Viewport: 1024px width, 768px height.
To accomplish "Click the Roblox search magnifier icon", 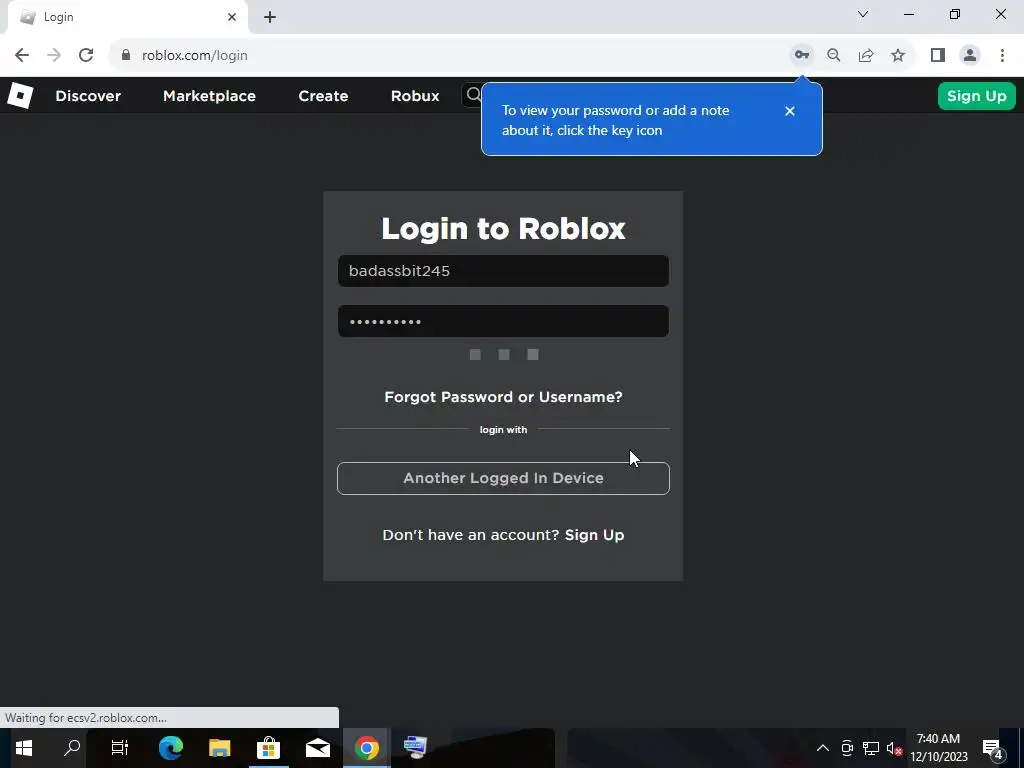I will tap(474, 95).
